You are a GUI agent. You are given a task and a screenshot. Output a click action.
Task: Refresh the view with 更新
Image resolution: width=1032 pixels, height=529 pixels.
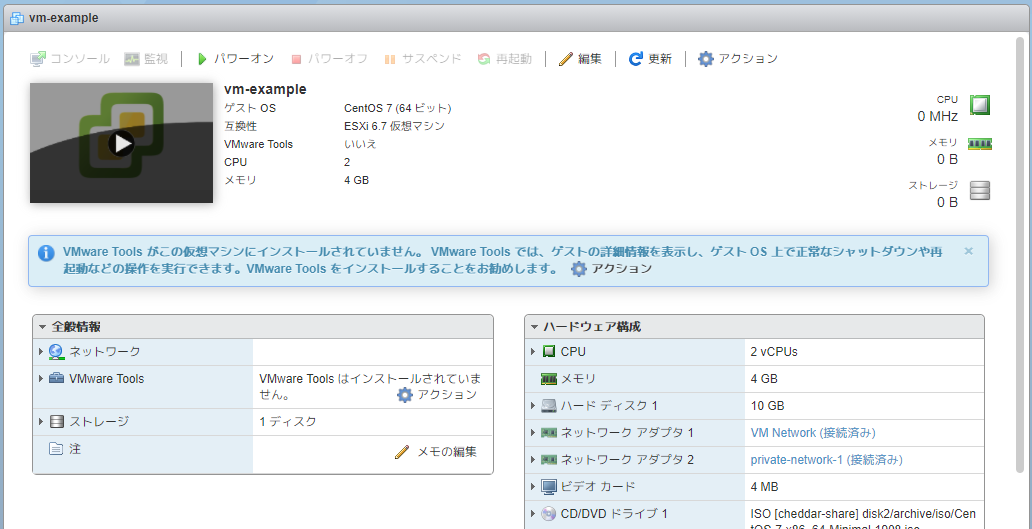(650, 59)
